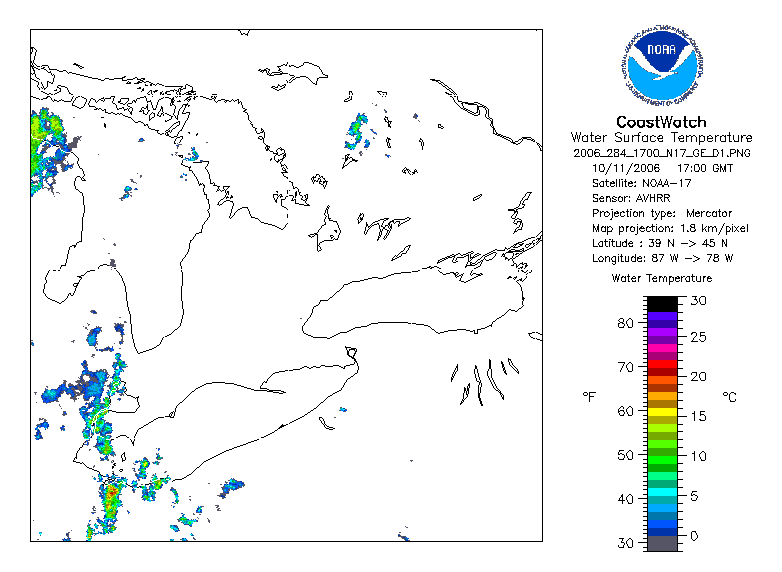Click the 40 Fahrenheit tick label
782x572 pixels.
point(625,499)
